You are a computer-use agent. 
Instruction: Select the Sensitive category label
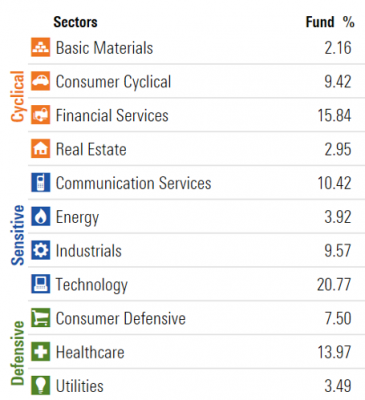pyautogui.click(x=17, y=235)
